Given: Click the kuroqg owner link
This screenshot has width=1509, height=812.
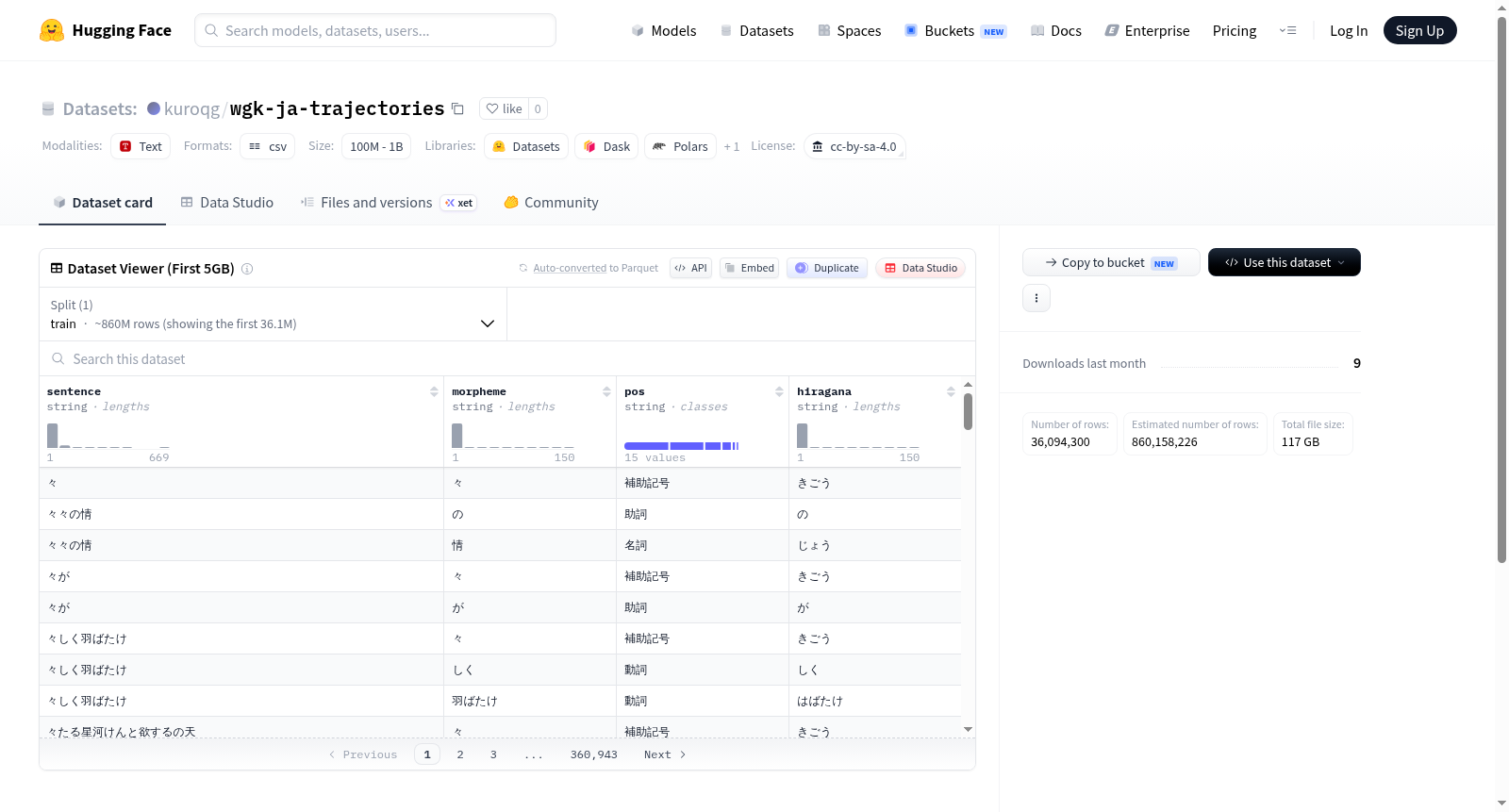Looking at the screenshot, I should click(x=191, y=108).
